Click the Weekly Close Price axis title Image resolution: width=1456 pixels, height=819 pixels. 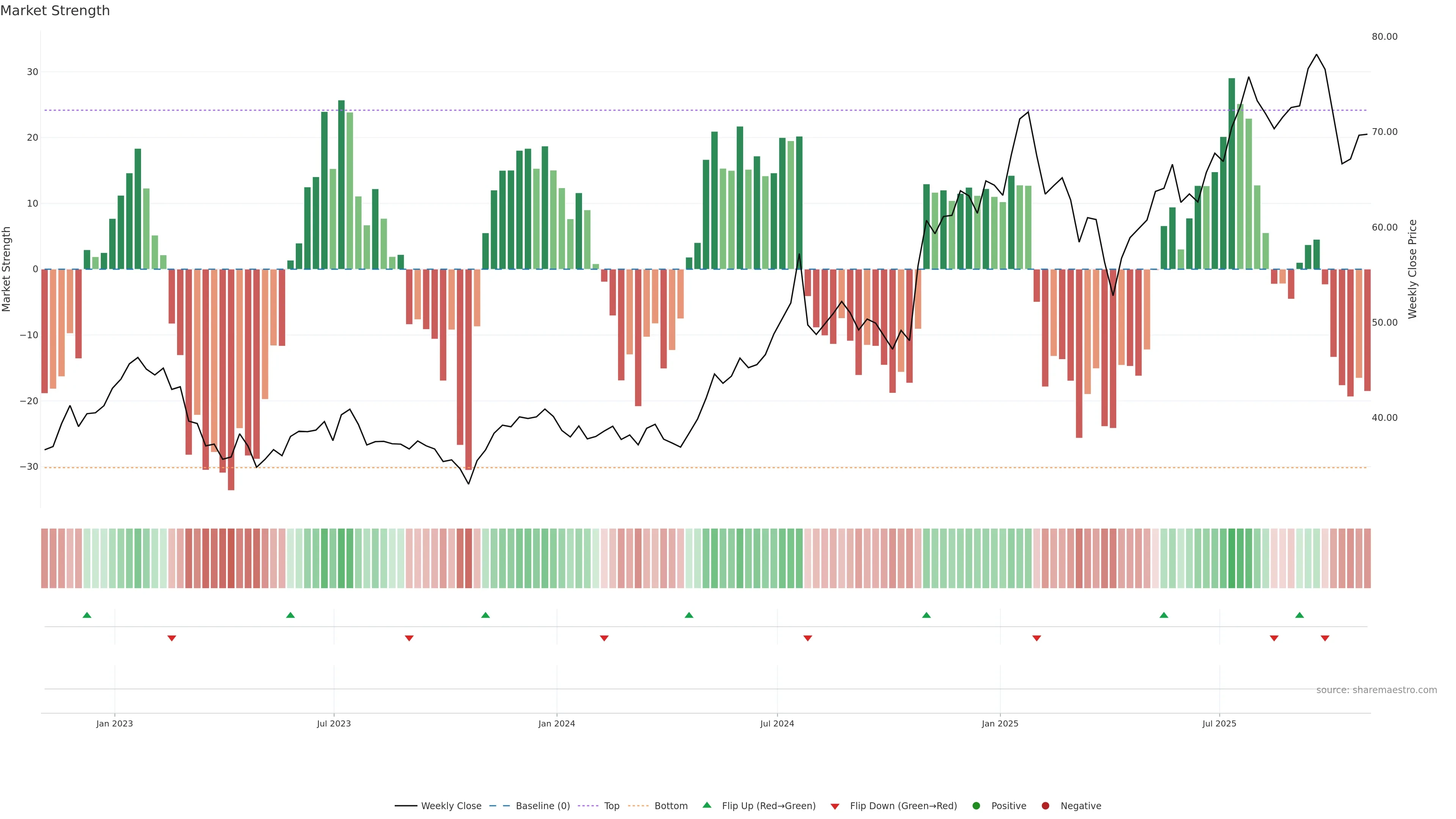coord(1412,269)
